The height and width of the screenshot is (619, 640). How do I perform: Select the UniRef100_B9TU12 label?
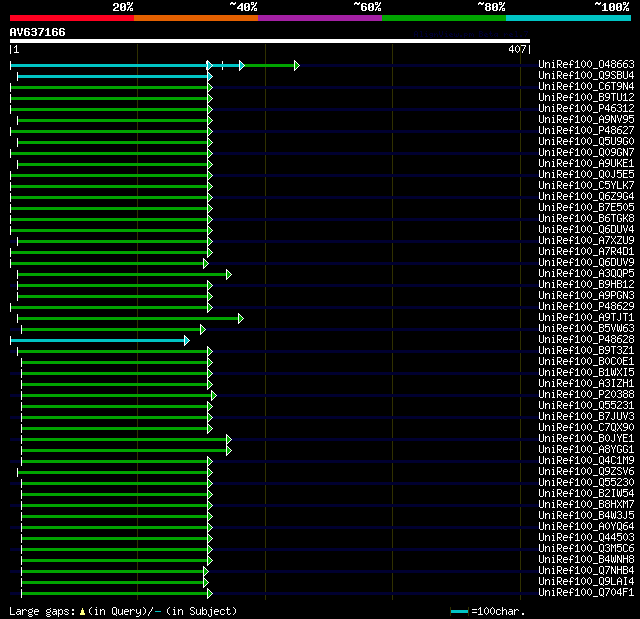[x=586, y=97]
